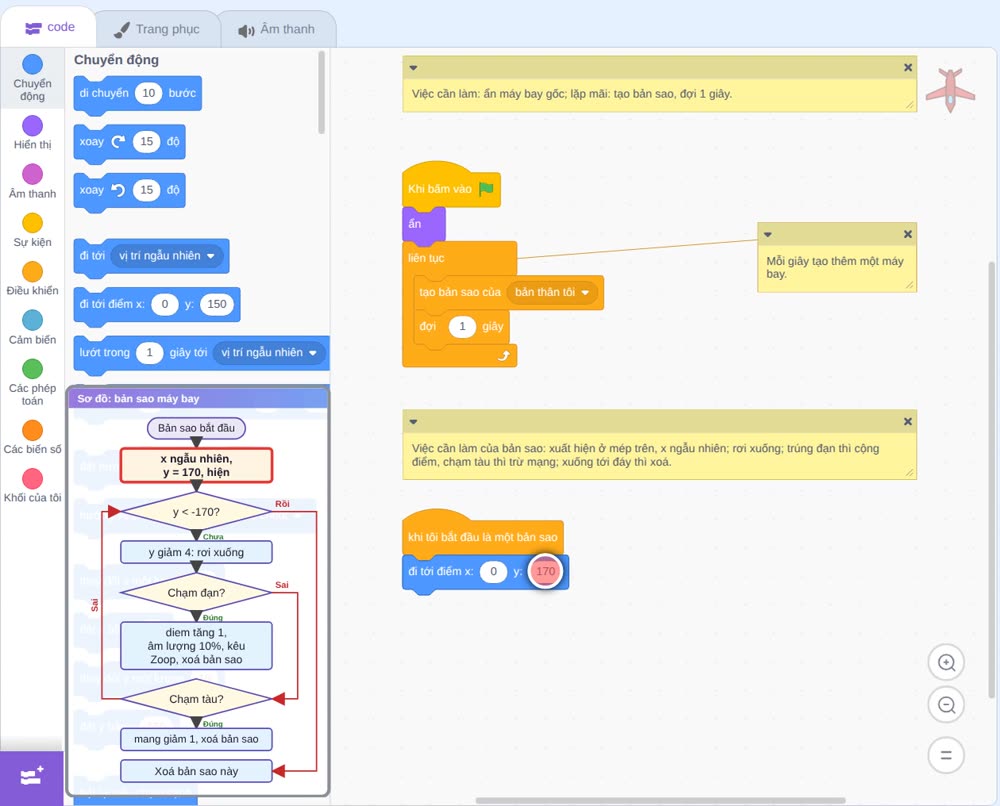This screenshot has height=806, width=1000.
Task: Close the 'Mỗi giây tạo thêm' comment
Action: pos(908,235)
